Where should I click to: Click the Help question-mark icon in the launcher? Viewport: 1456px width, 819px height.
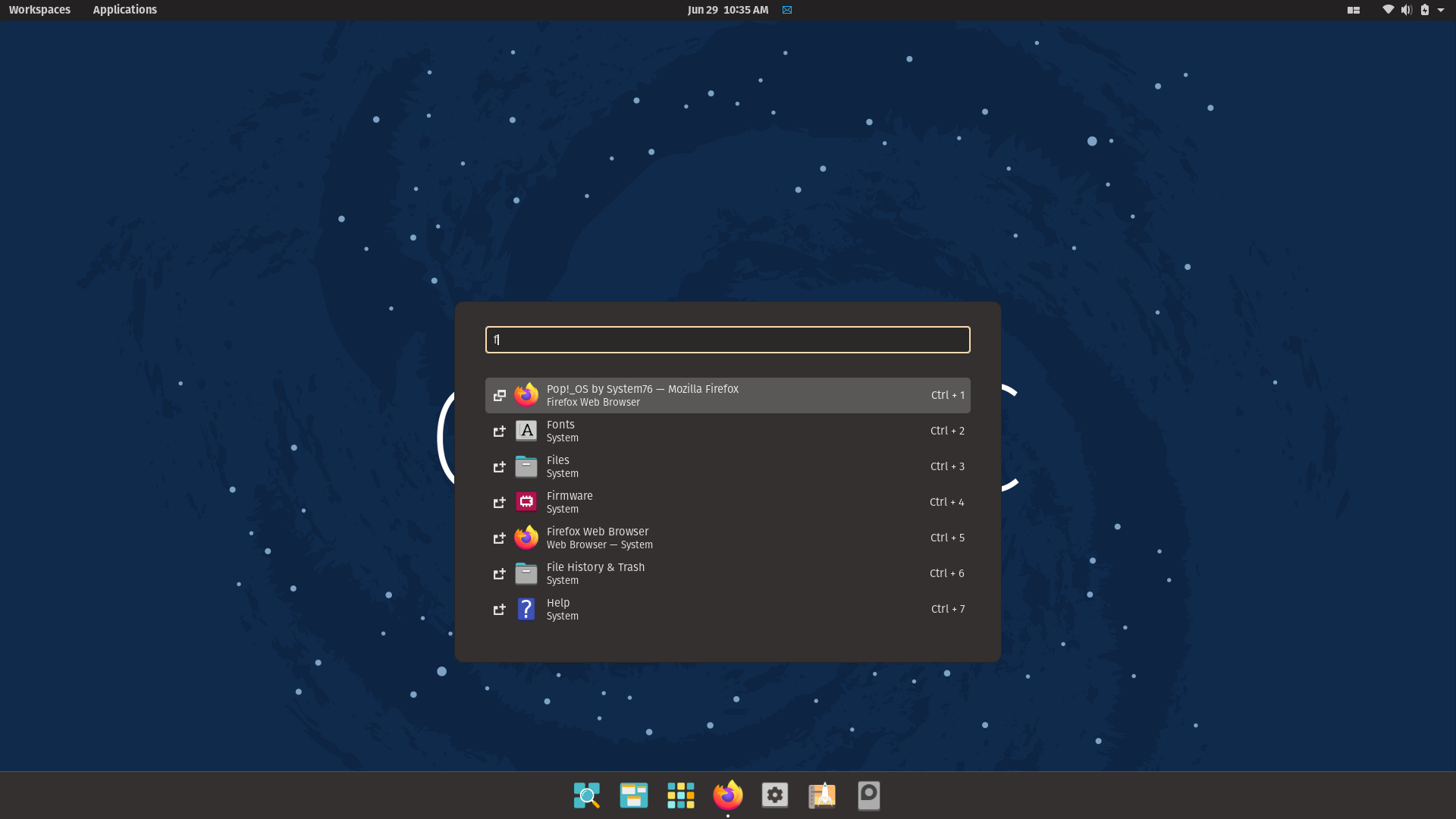click(x=526, y=609)
